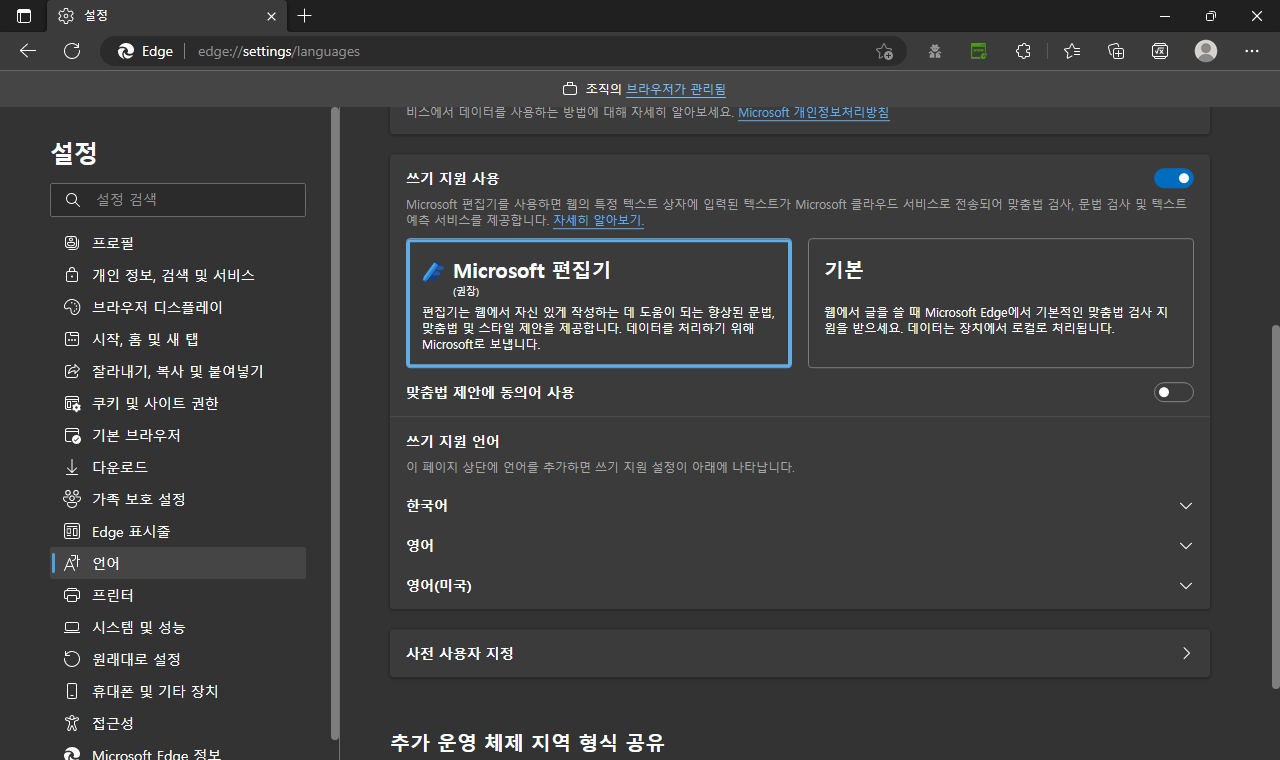Select the 기본 spellcheck option card
1280x760 pixels.
1001,303
